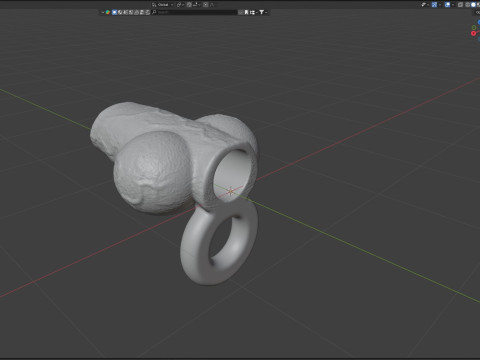Image resolution: width=480 pixels, height=360 pixels.
Task: Collapse the small arrow left of the sphere icon
Action: click(103, 12)
